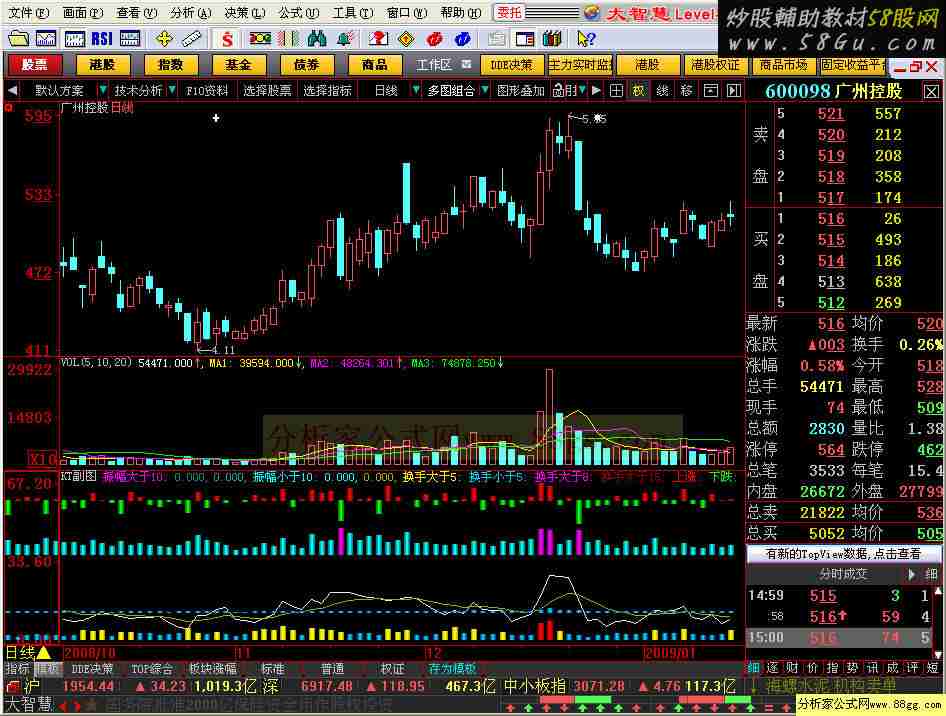This screenshot has width=946, height=716.
Task: Click the right arrow after lock dropdown
Action: coord(596,90)
